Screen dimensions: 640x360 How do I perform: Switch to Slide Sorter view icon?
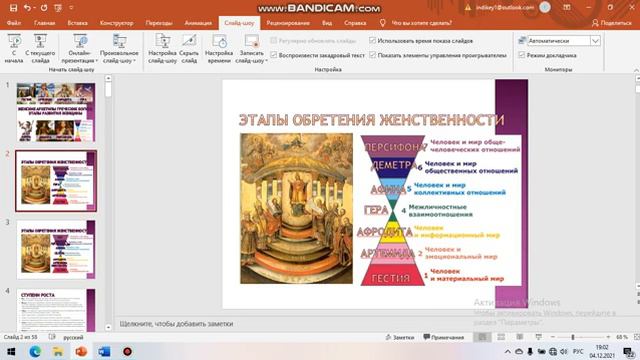[x=501, y=337]
